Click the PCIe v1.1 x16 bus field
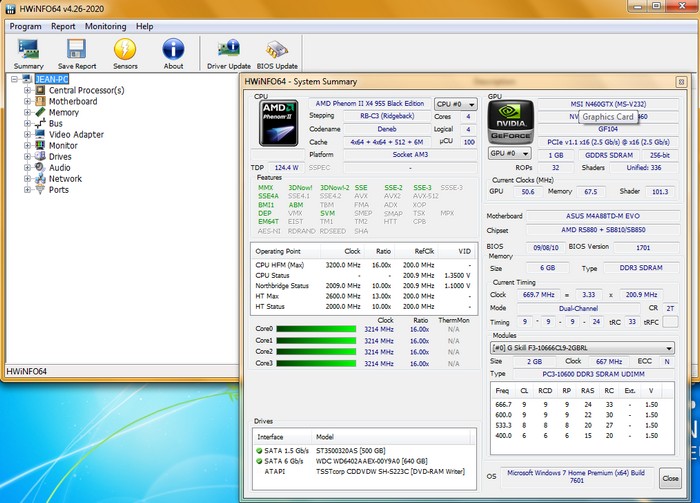The image size is (700, 503). point(608,142)
